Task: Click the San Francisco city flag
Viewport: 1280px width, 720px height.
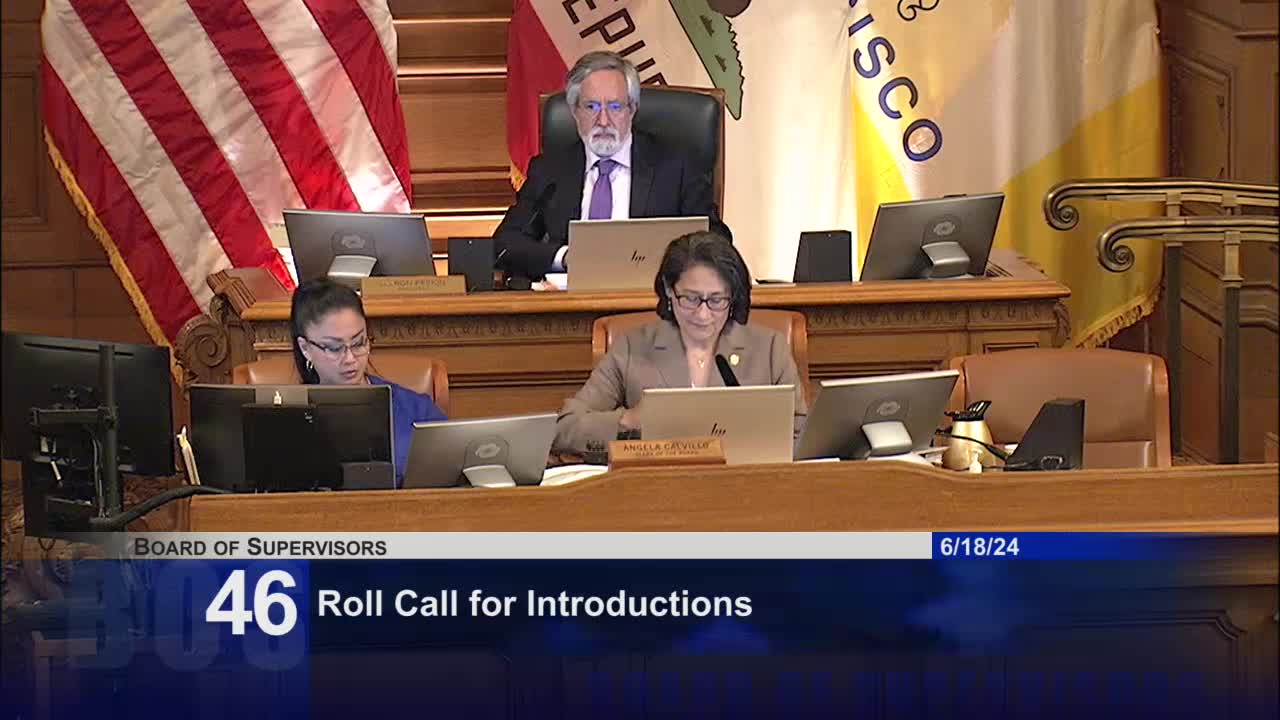Action: click(1000, 140)
